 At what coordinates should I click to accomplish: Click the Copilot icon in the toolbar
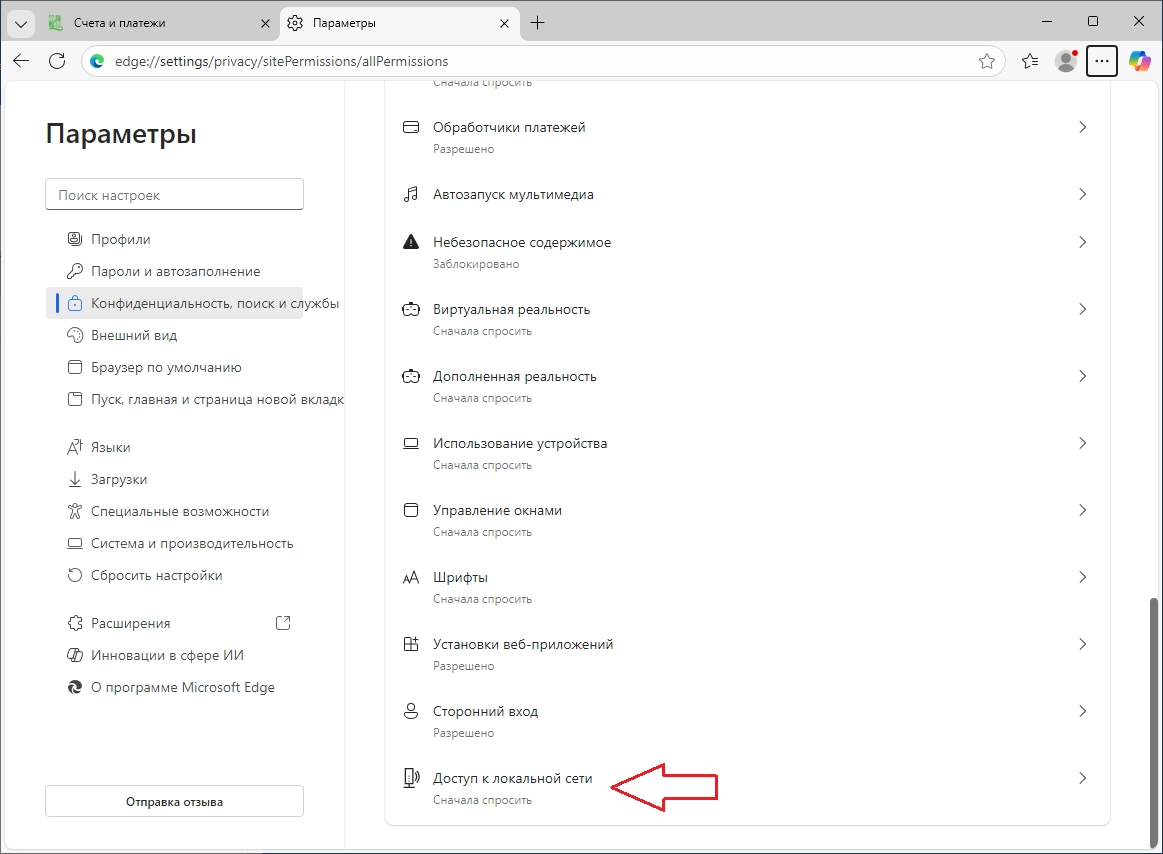click(x=1139, y=61)
